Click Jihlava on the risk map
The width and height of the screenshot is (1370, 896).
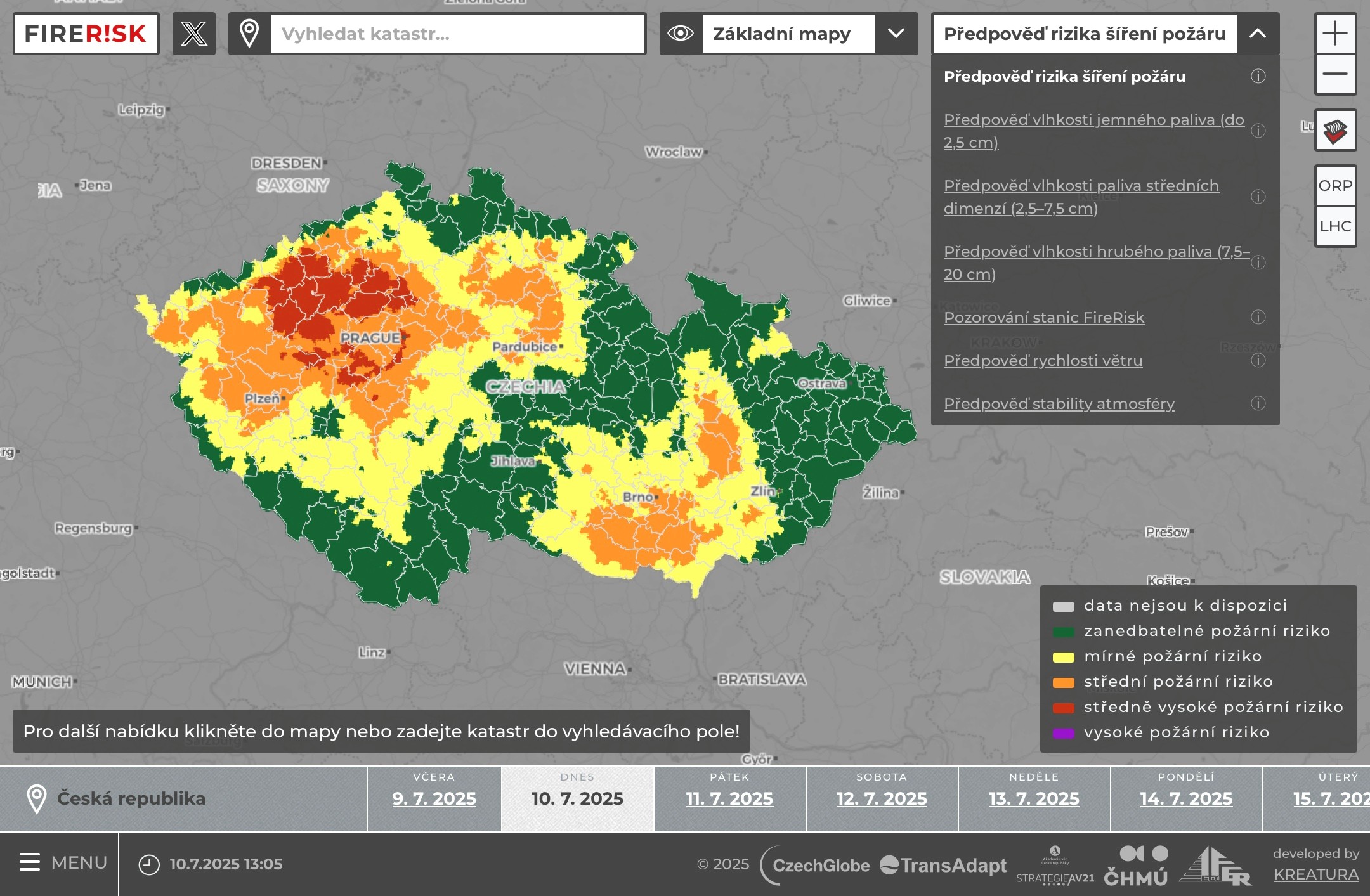(514, 461)
